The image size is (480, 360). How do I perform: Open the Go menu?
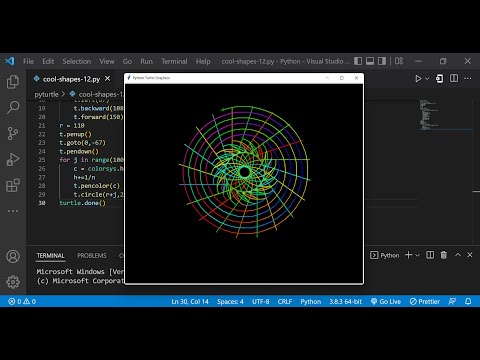[x=127, y=61]
